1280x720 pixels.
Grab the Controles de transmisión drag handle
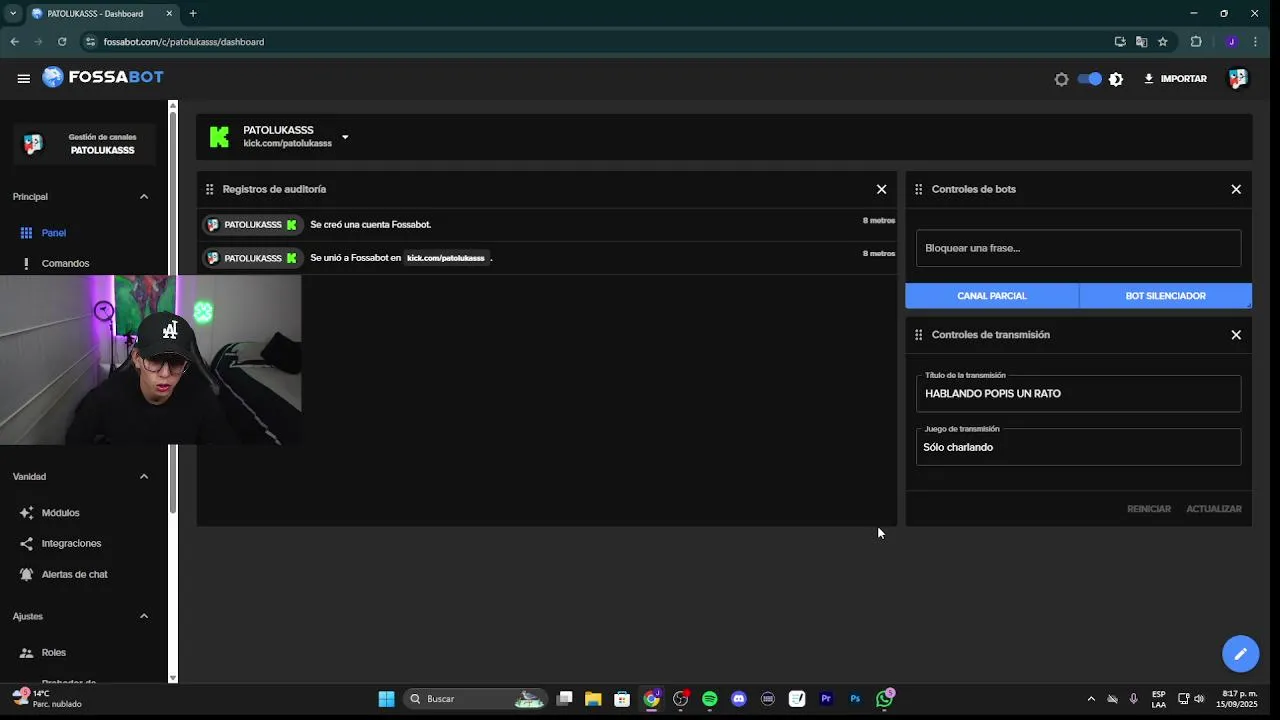click(918, 335)
